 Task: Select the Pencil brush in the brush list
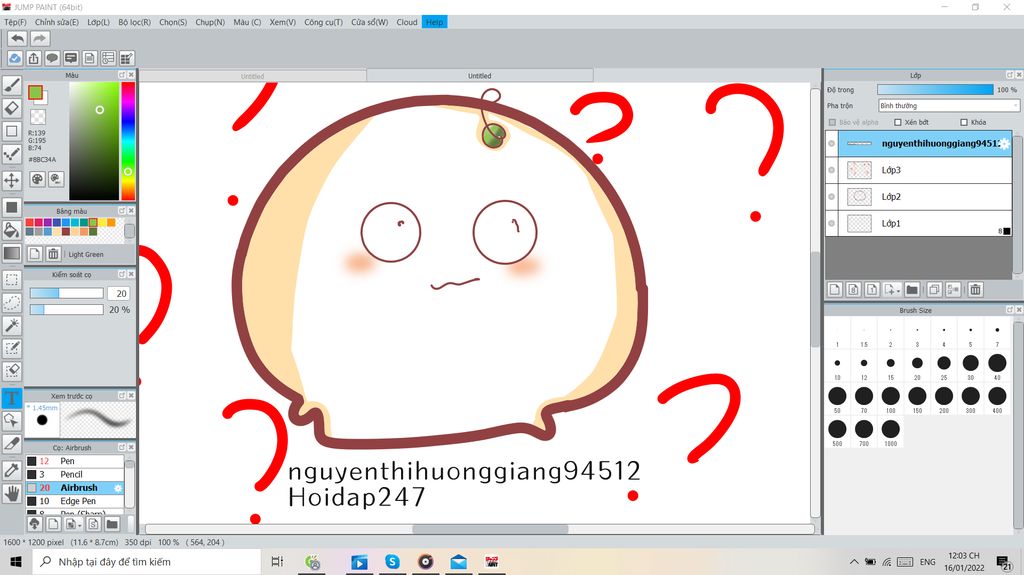pyautogui.click(x=74, y=474)
